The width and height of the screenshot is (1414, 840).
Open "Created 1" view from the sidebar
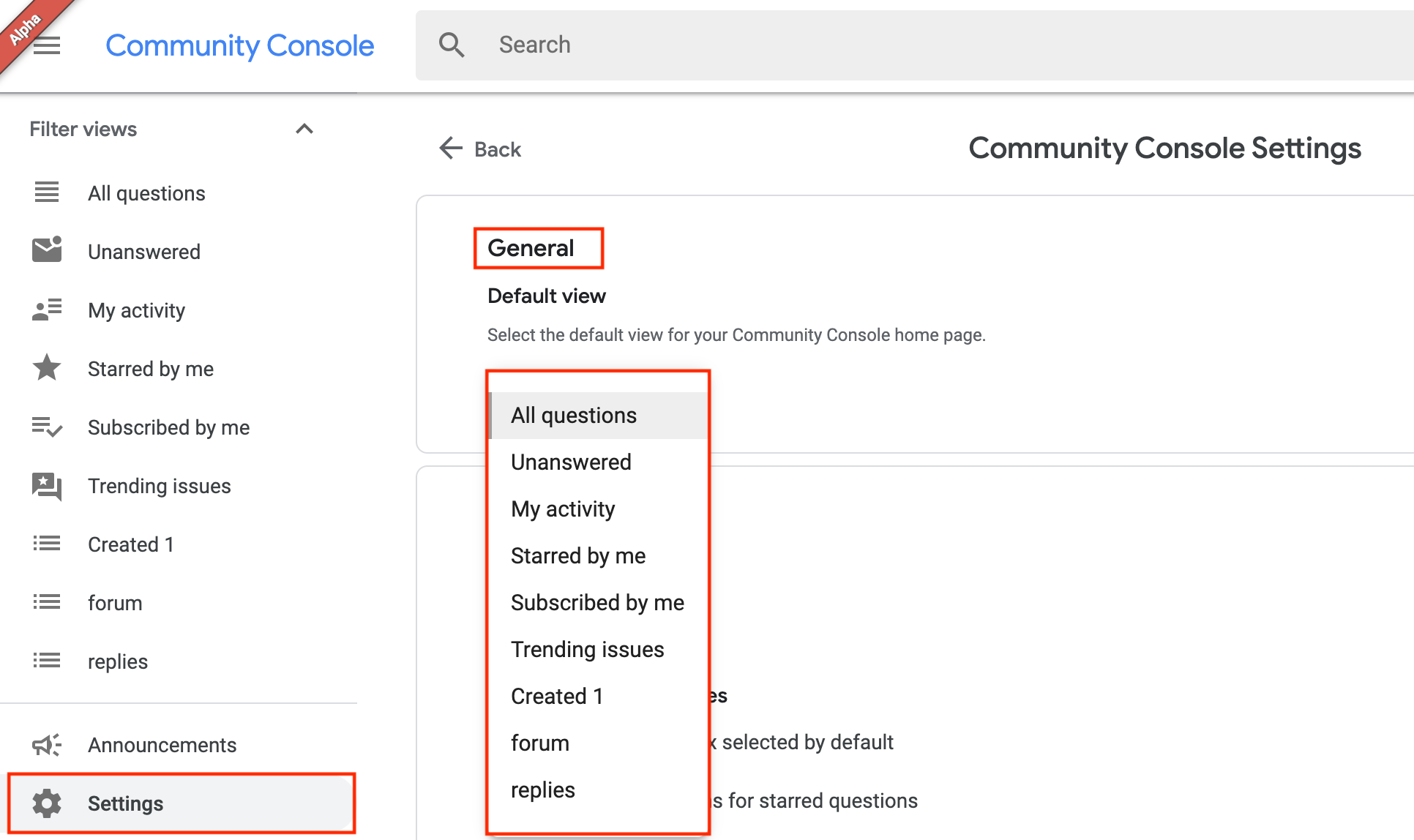(130, 544)
